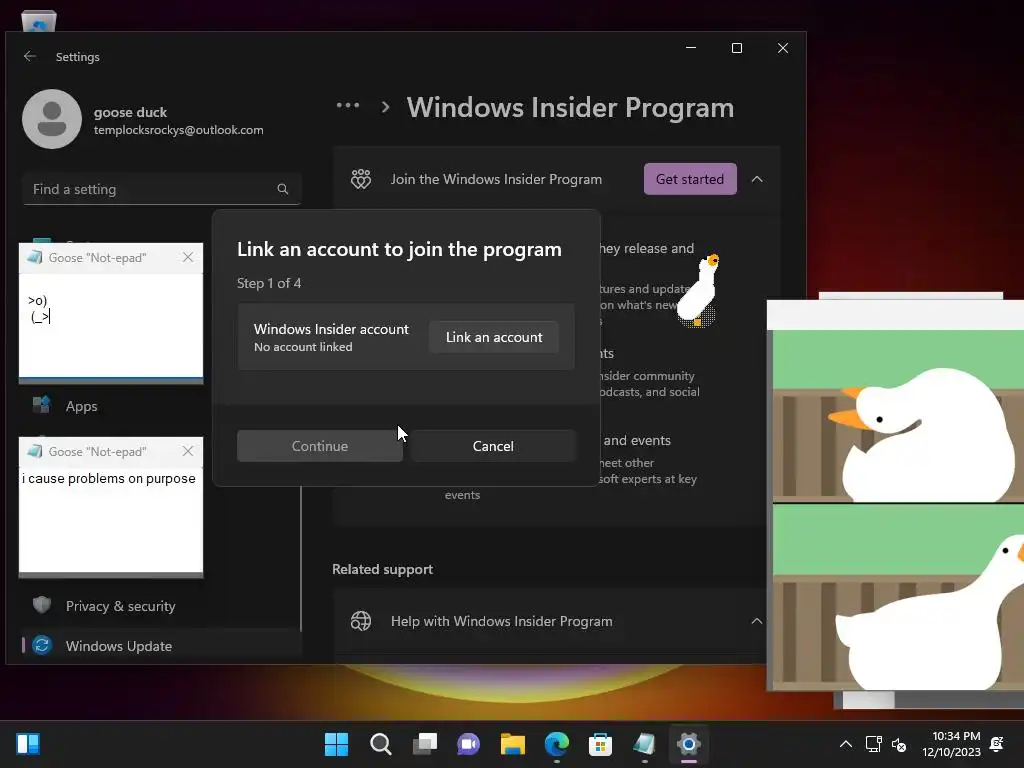Click the Settings back arrow

point(29,56)
